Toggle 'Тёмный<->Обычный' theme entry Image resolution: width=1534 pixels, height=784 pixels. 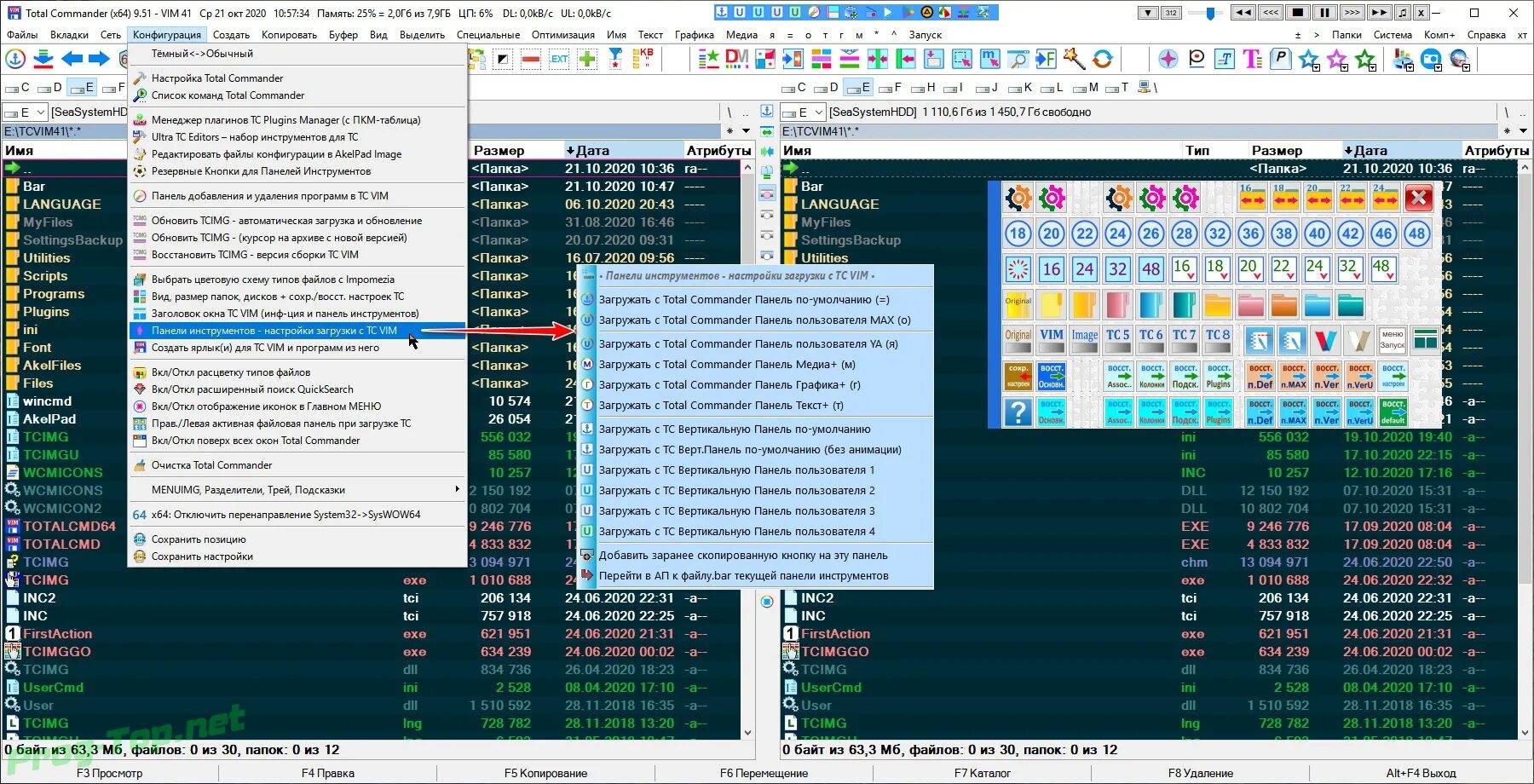tap(297, 54)
